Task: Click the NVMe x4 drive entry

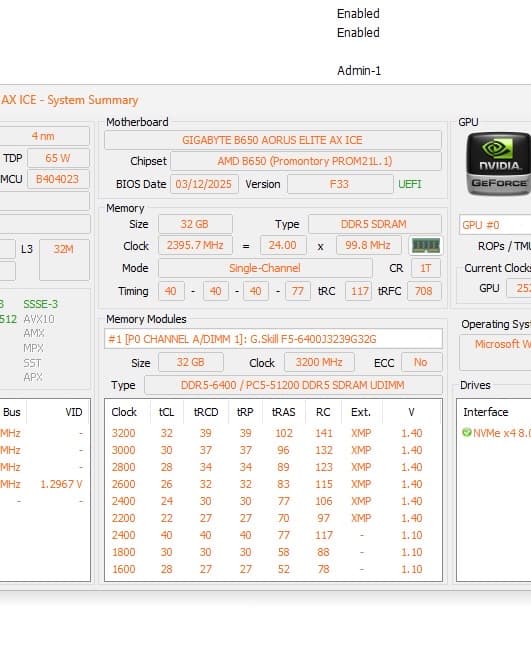Action: click(497, 433)
